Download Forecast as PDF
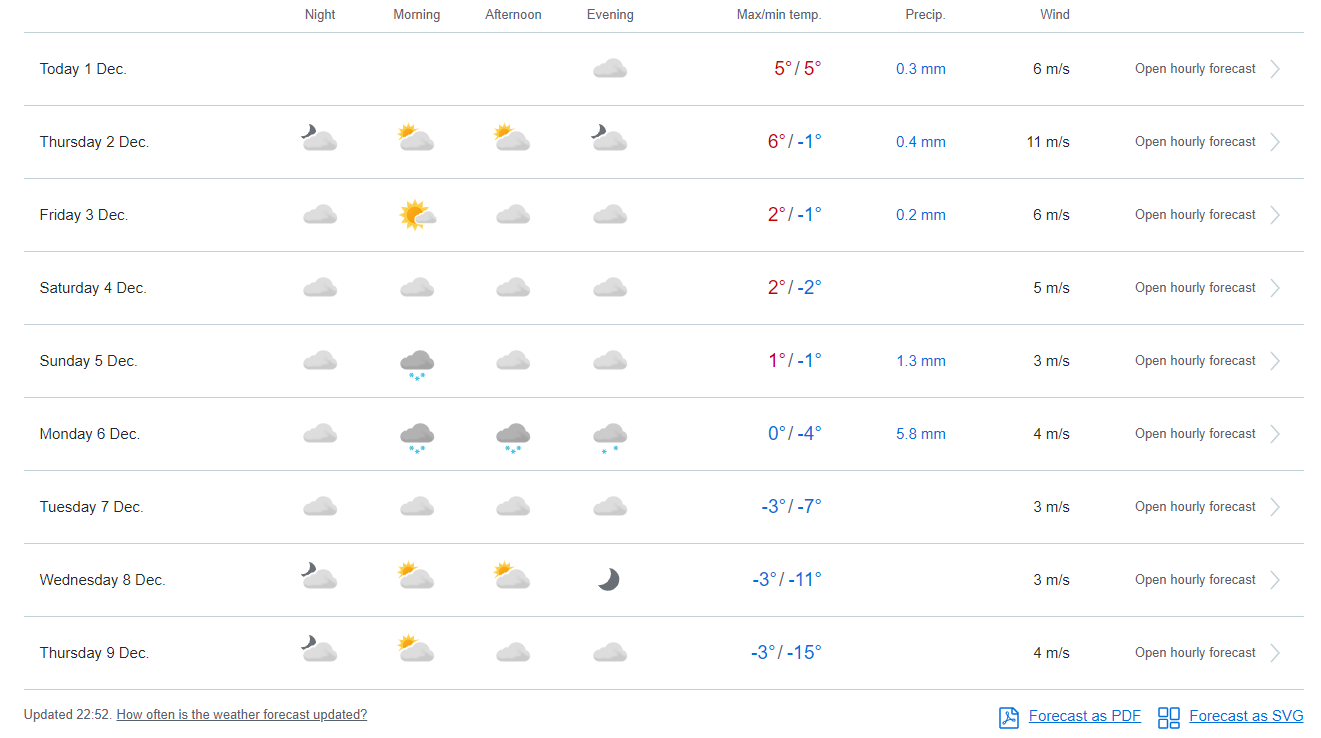The height and width of the screenshot is (738, 1321). [x=1084, y=716]
